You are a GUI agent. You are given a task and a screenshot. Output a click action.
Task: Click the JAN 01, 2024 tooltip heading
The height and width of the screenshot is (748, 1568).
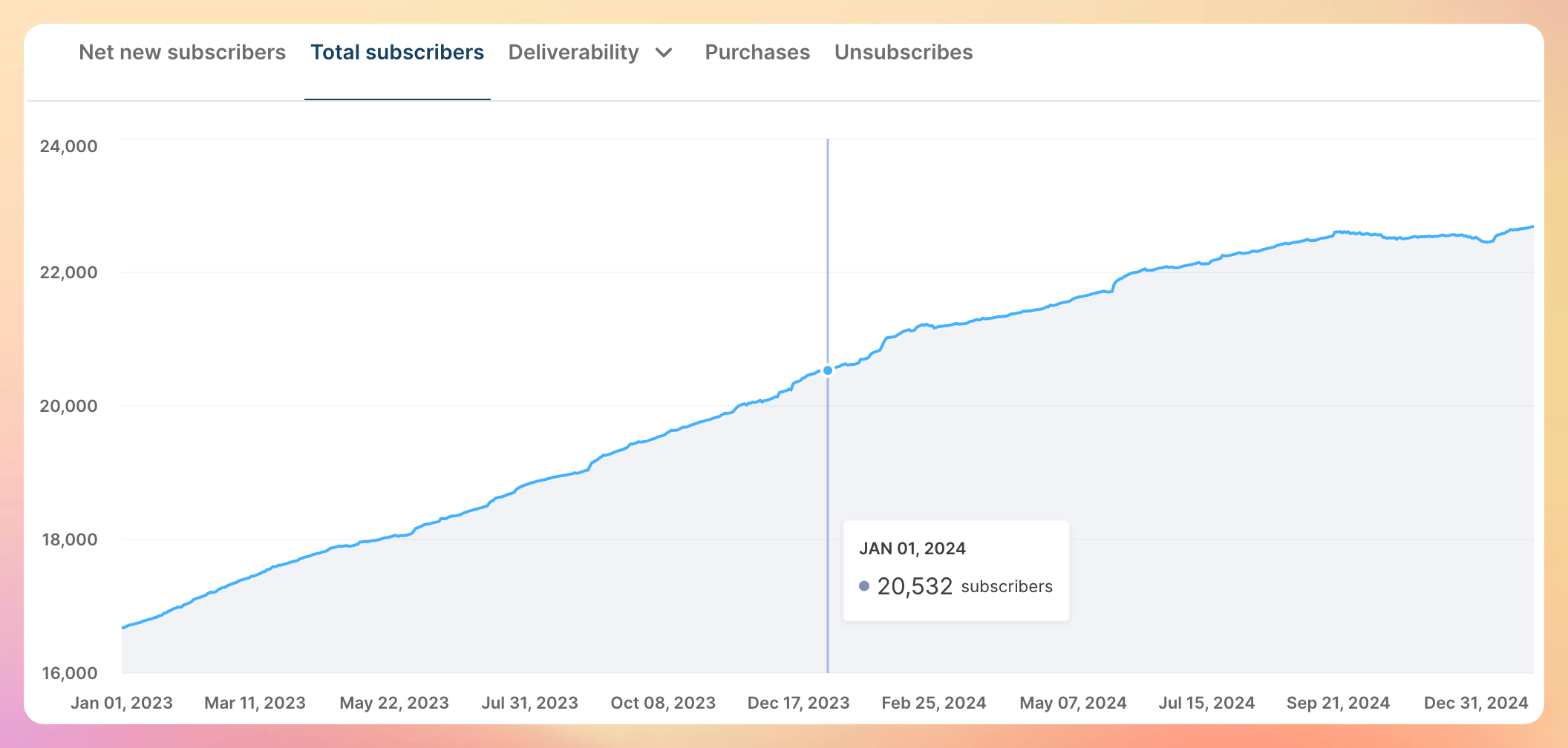click(913, 549)
